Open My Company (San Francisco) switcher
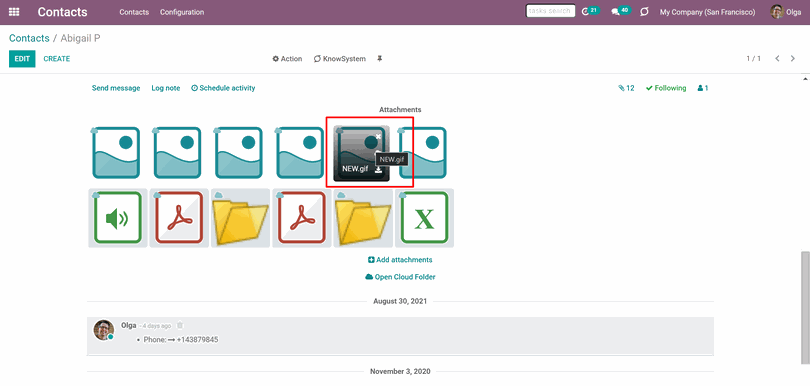The image size is (810, 386). 707,12
